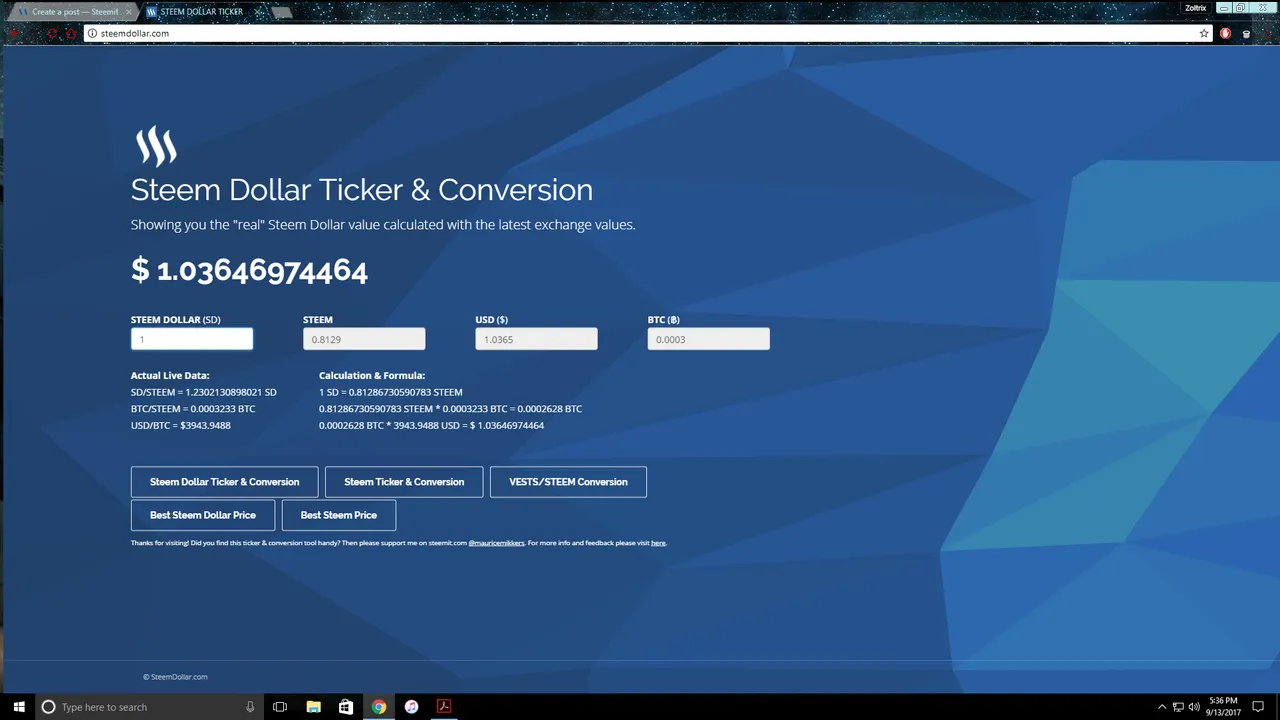Click the microphone icon in taskbar search

(x=250, y=707)
